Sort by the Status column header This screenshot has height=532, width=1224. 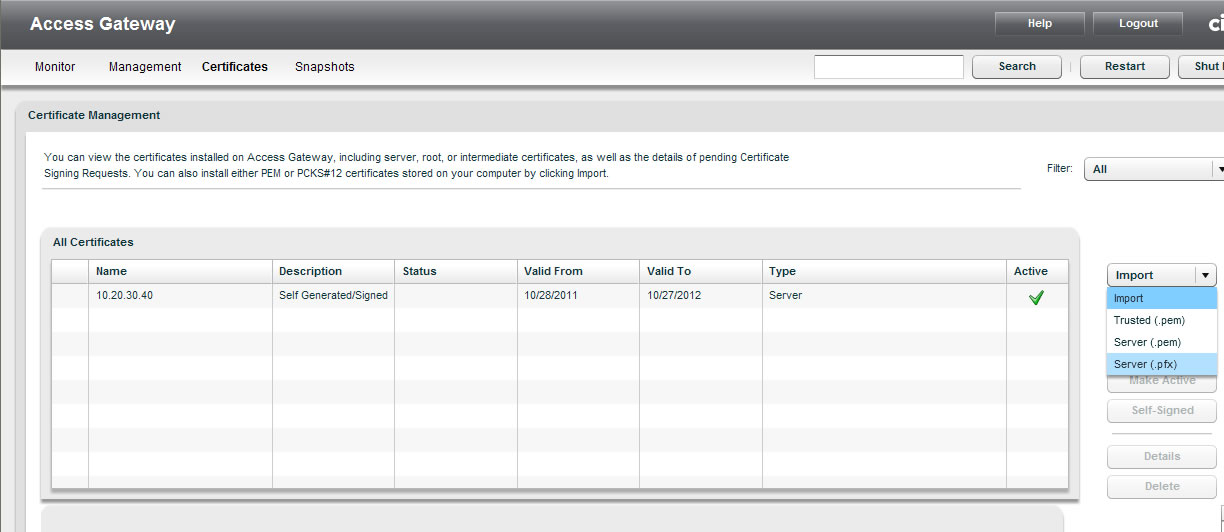coord(455,272)
